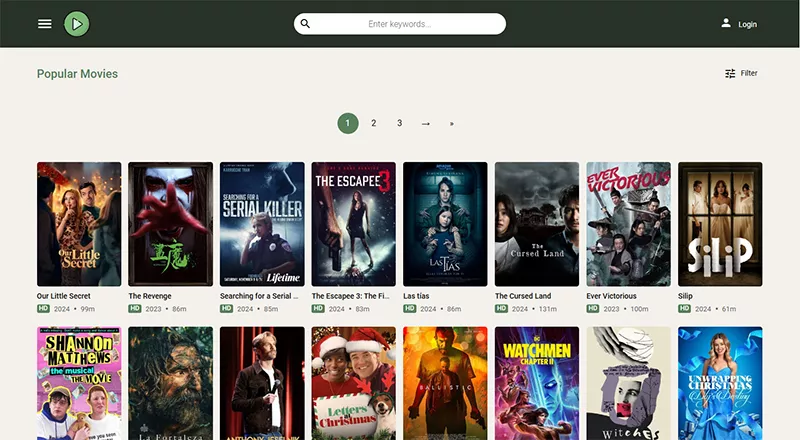This screenshot has width=800, height=440.
Task: Open Anthony Jeselnik stand-up poster
Action: tap(262, 383)
